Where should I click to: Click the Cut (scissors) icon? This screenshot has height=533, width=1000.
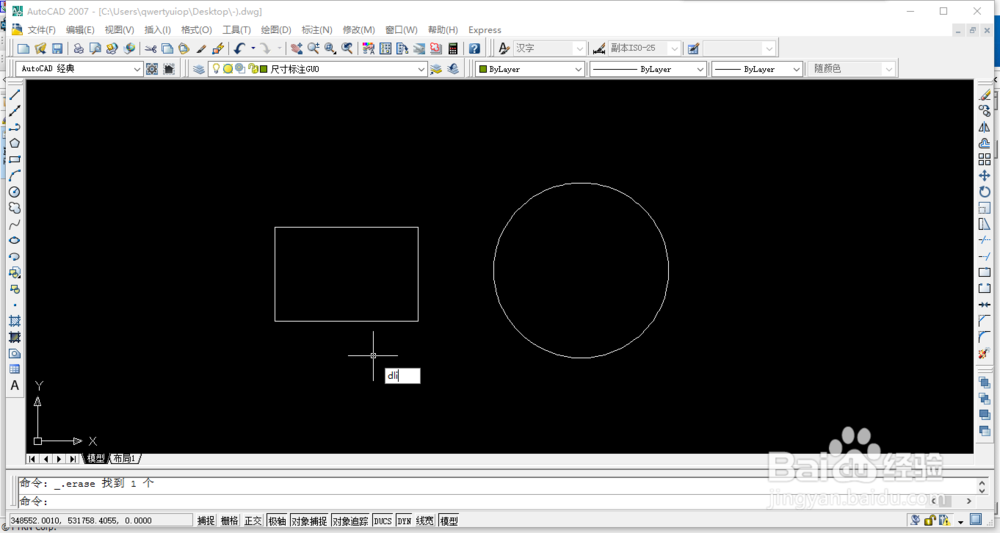coord(151,48)
